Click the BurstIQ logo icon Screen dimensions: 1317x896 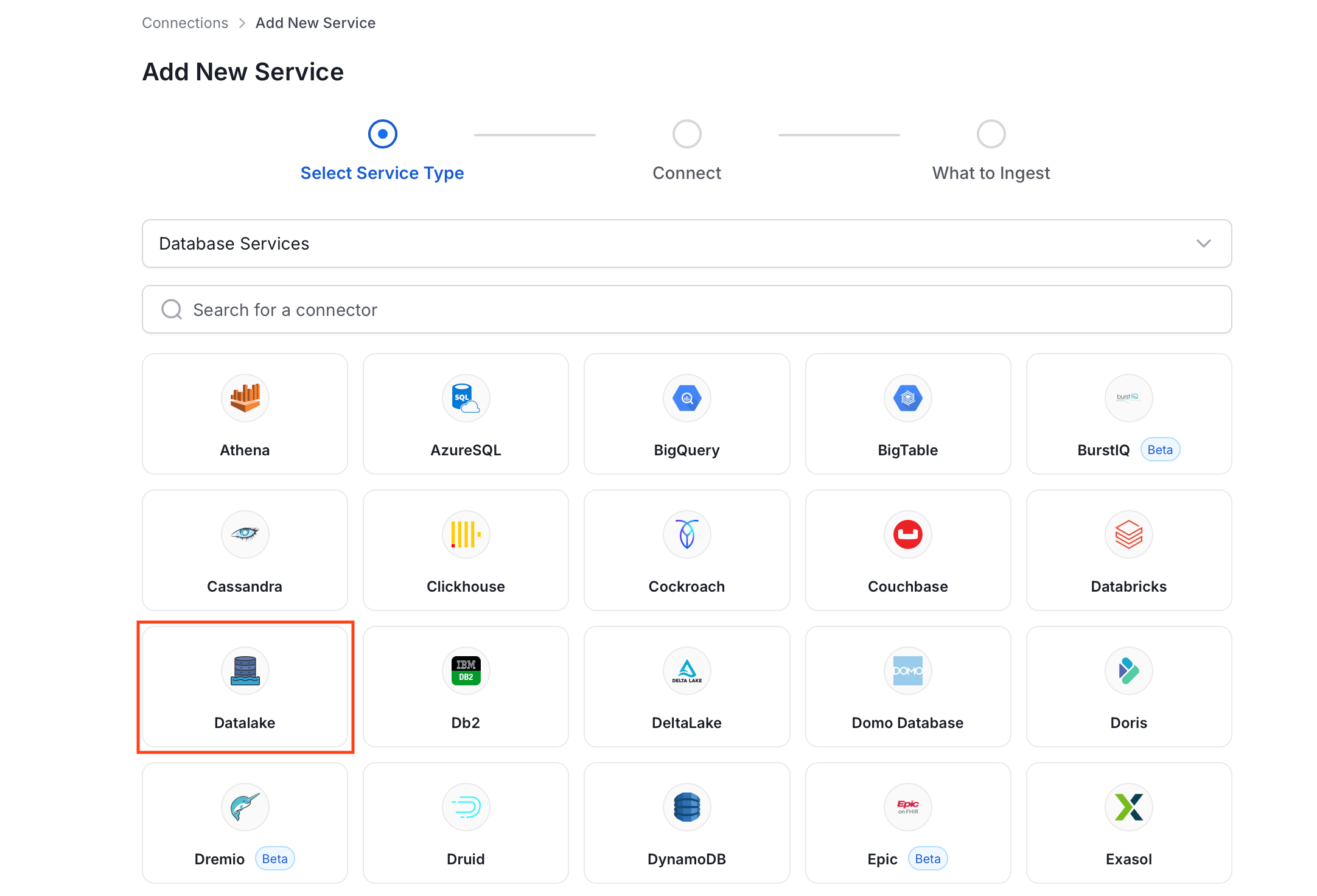1128,398
